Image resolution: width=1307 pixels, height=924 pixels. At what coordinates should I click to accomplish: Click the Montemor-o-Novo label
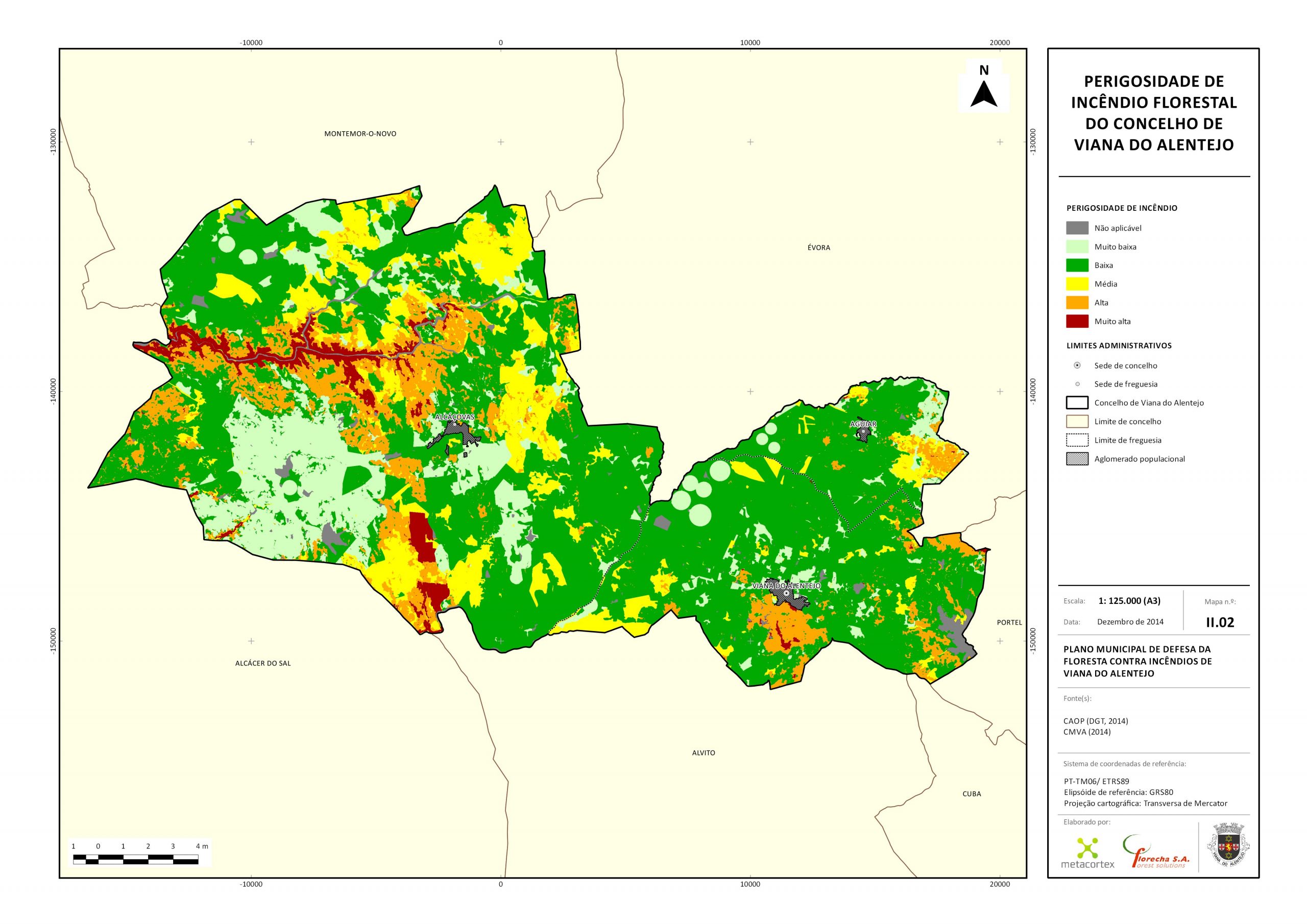[x=360, y=134]
